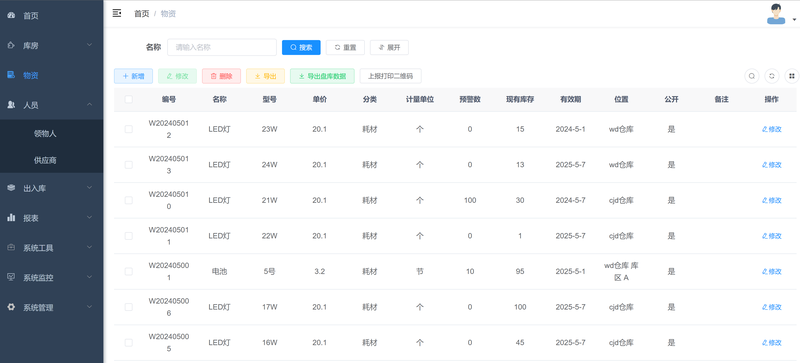Screen dimensions: 800x363
Task: Click the 2024-5-1 expiry date cell
Action: (570, 129)
